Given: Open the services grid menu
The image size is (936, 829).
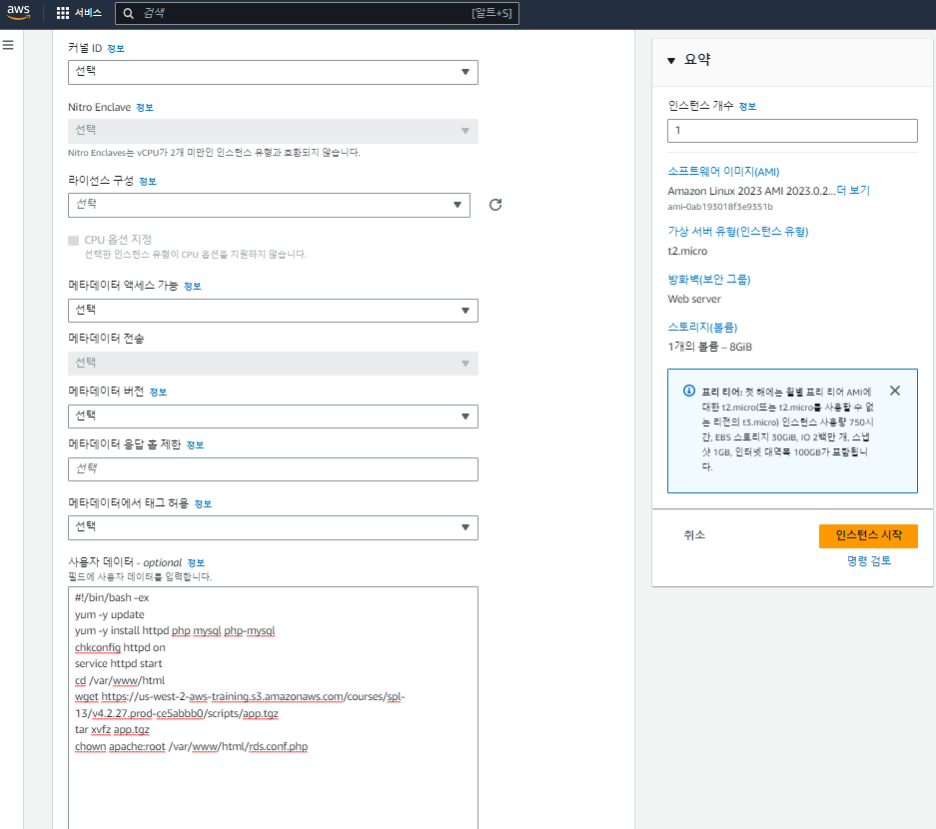Looking at the screenshot, I should [62, 13].
